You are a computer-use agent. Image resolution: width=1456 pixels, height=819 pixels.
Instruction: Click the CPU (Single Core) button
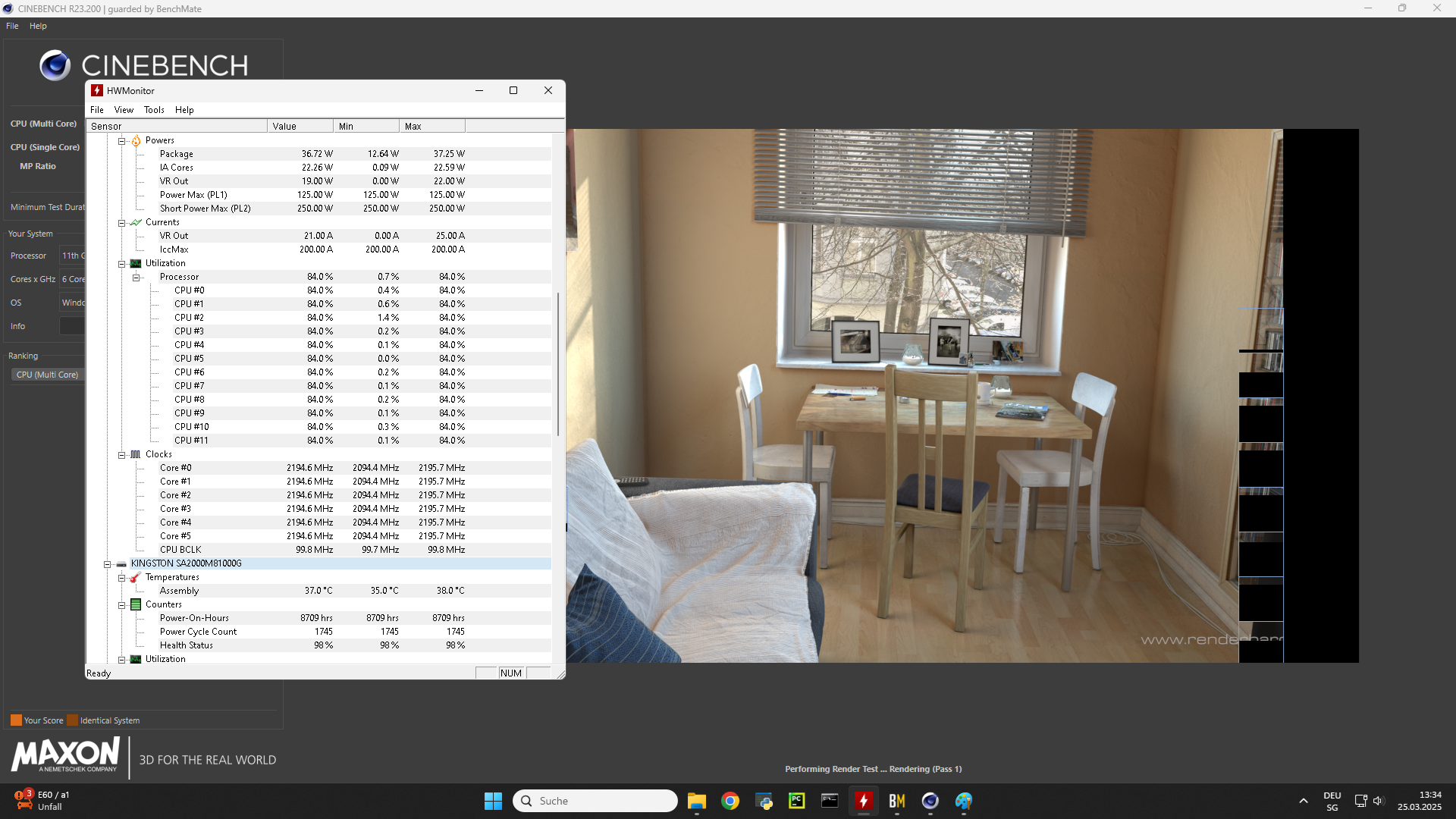[45, 147]
